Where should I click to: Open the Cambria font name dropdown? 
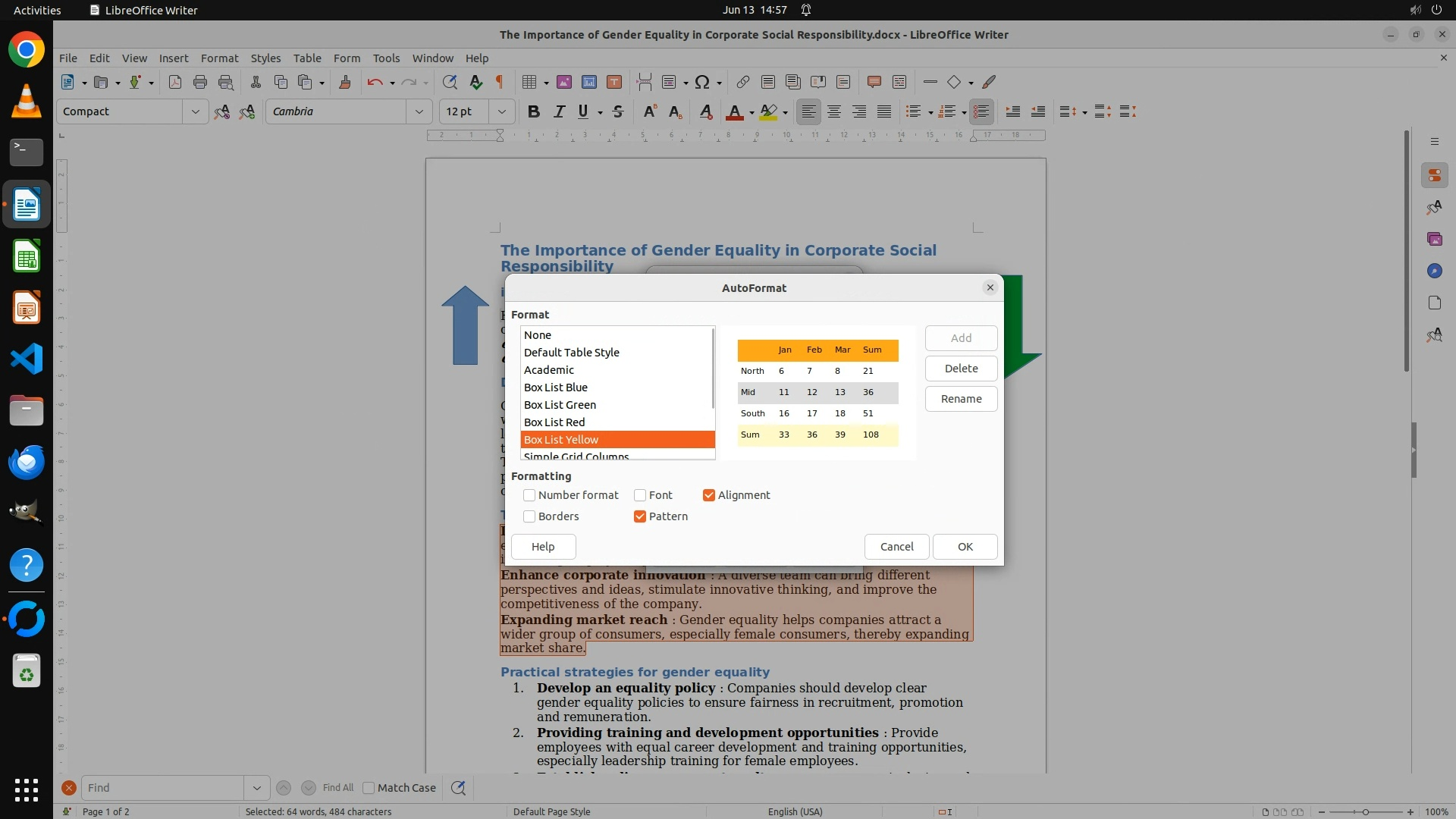pyautogui.click(x=419, y=111)
